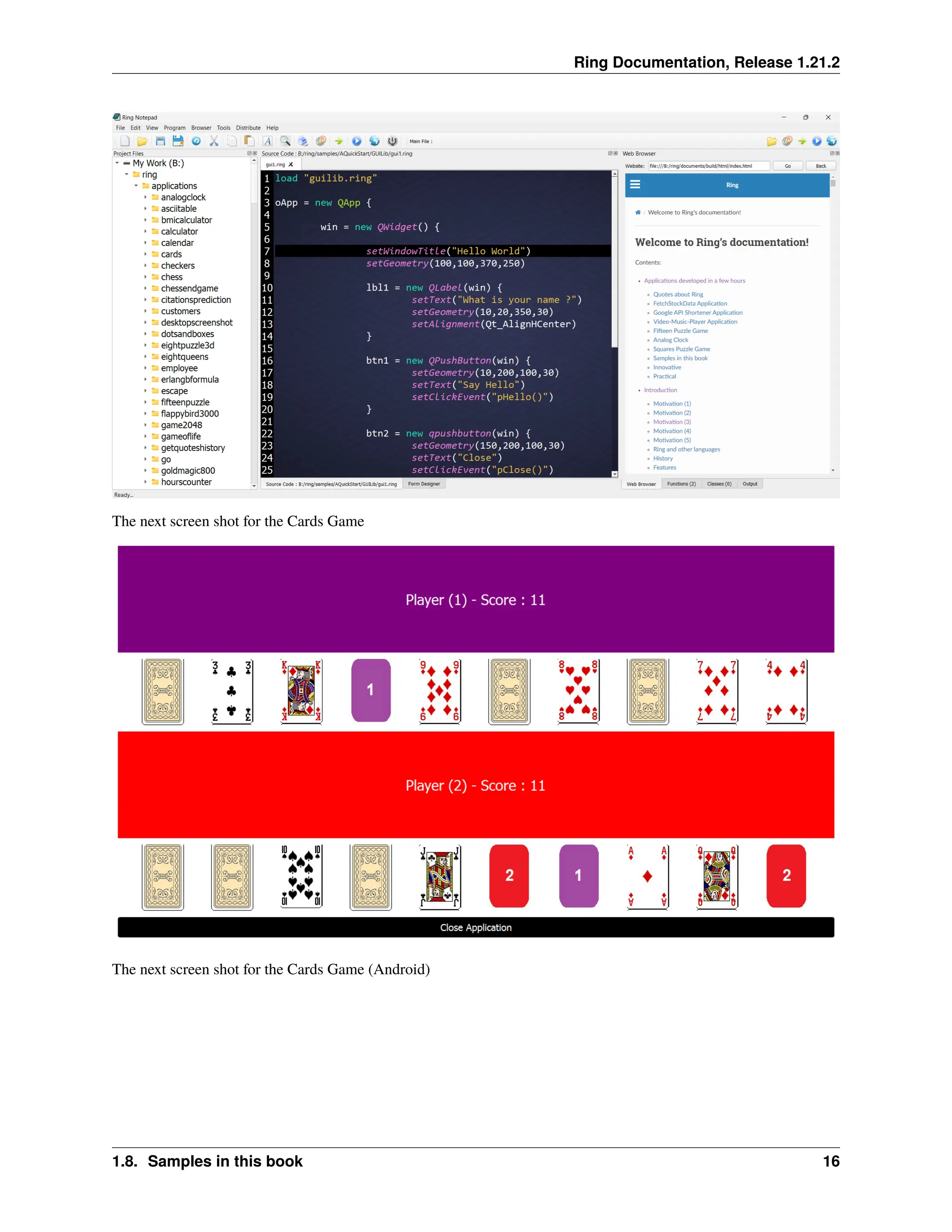This screenshot has height=1232, width=952.
Task: Click the Website URL input field
Action: tap(708, 166)
